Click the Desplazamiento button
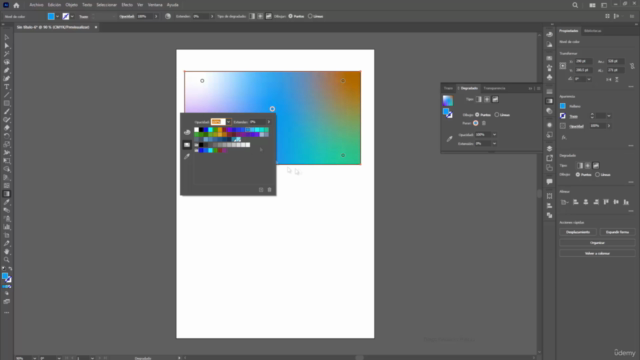 [x=578, y=232]
